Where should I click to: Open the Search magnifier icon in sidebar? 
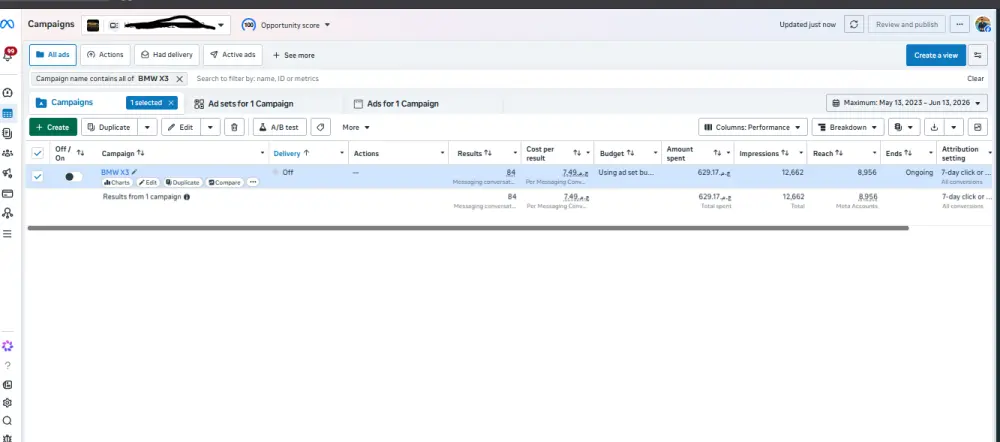point(8,421)
